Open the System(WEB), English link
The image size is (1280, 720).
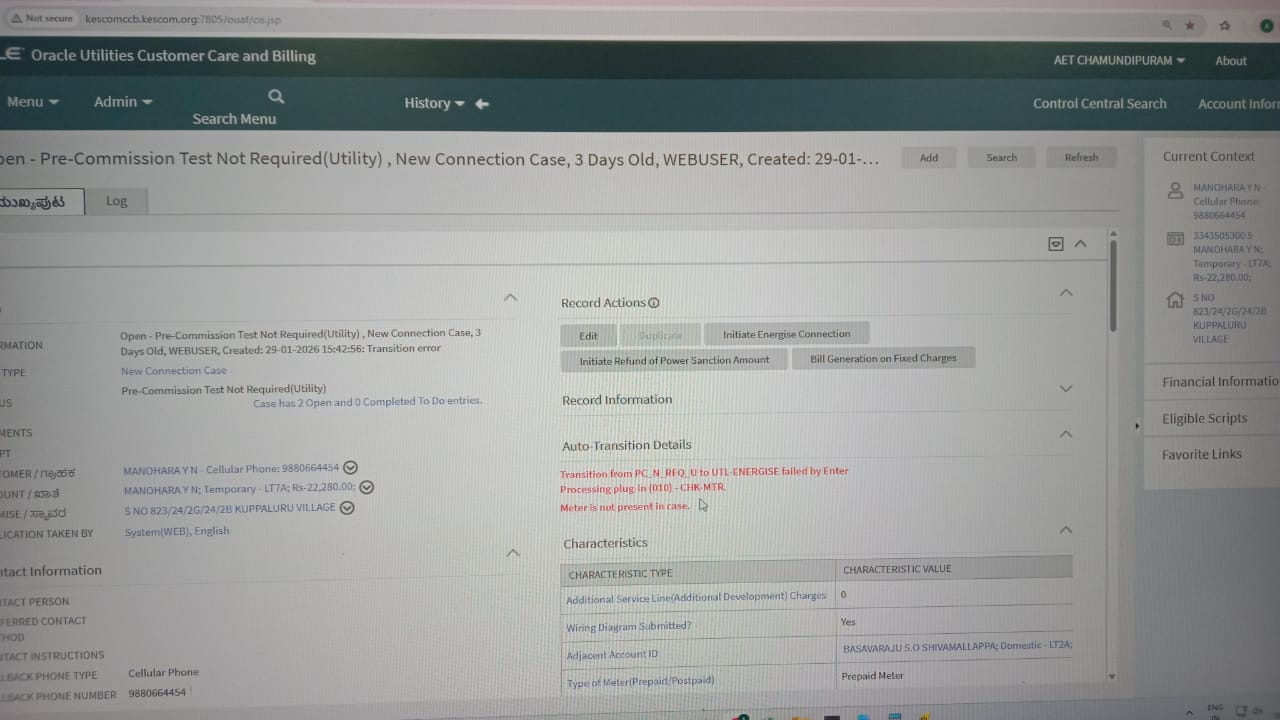coord(177,532)
